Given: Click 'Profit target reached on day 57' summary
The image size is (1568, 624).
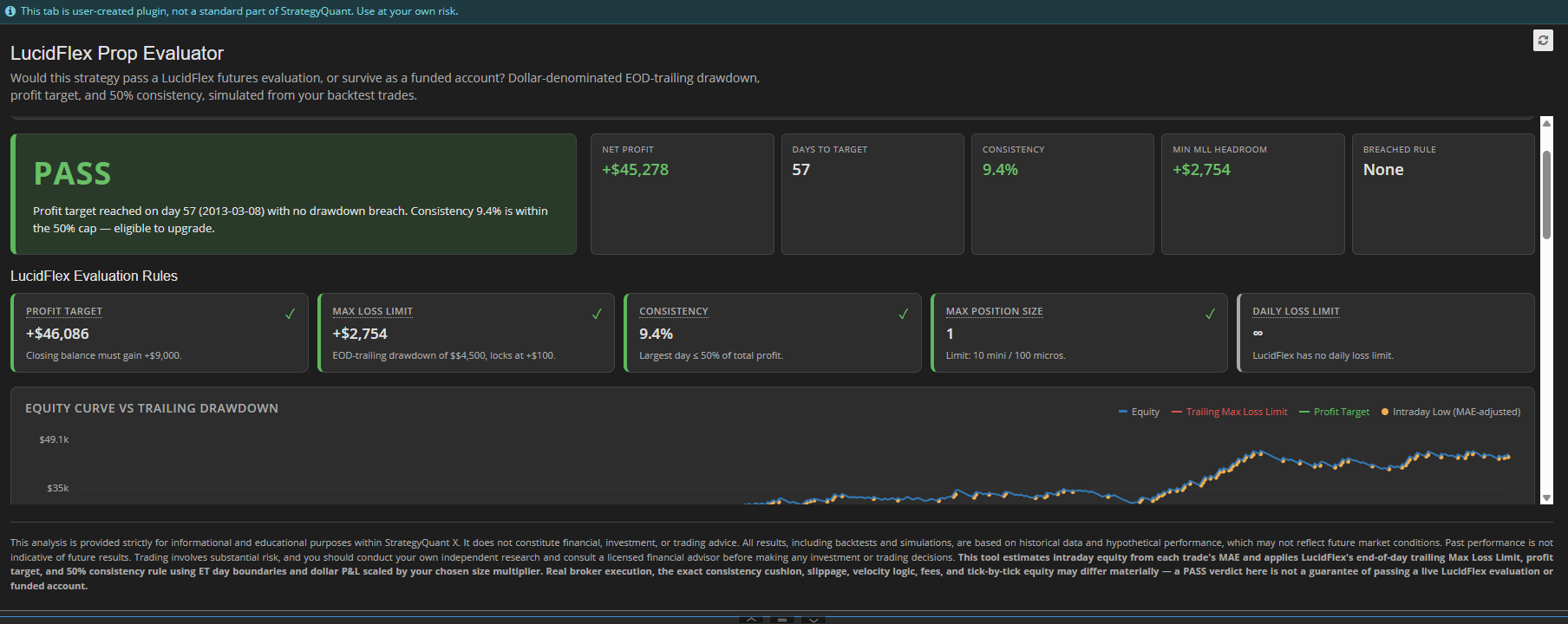Looking at the screenshot, I should 291,219.
